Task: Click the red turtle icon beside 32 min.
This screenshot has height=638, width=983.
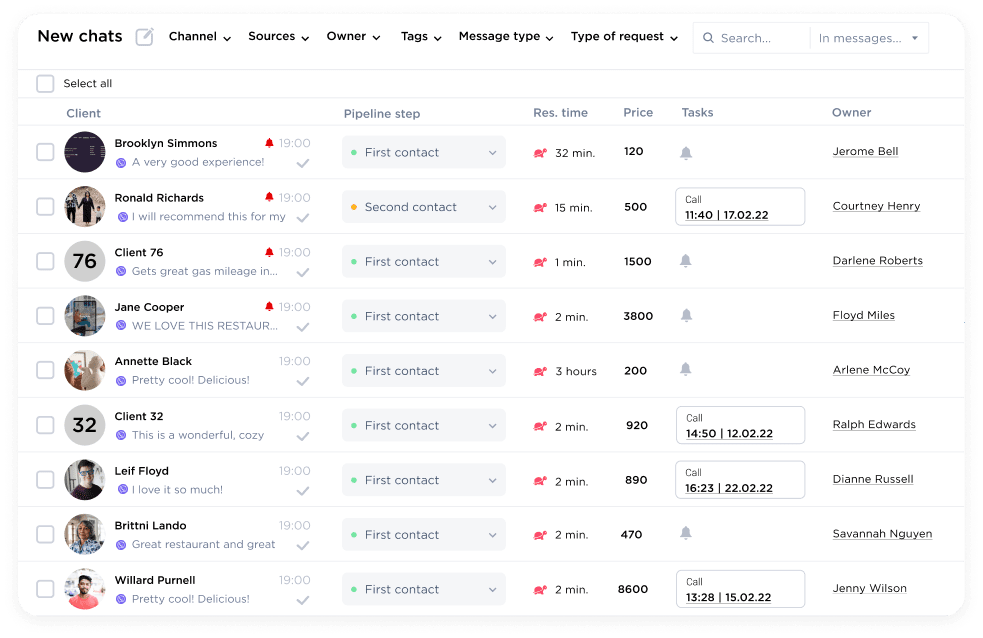Action: click(542, 152)
